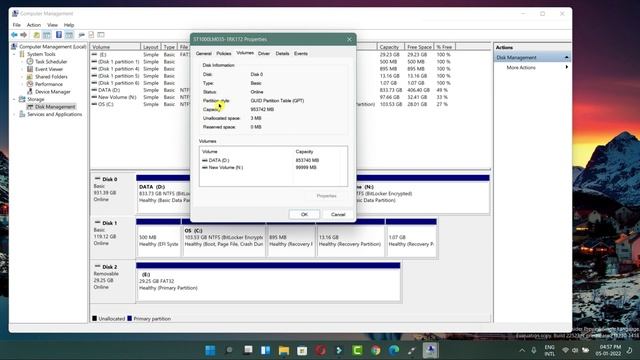640x360 pixels.
Task: Click the green Camtasia icon on the taskbar
Action: point(357,350)
